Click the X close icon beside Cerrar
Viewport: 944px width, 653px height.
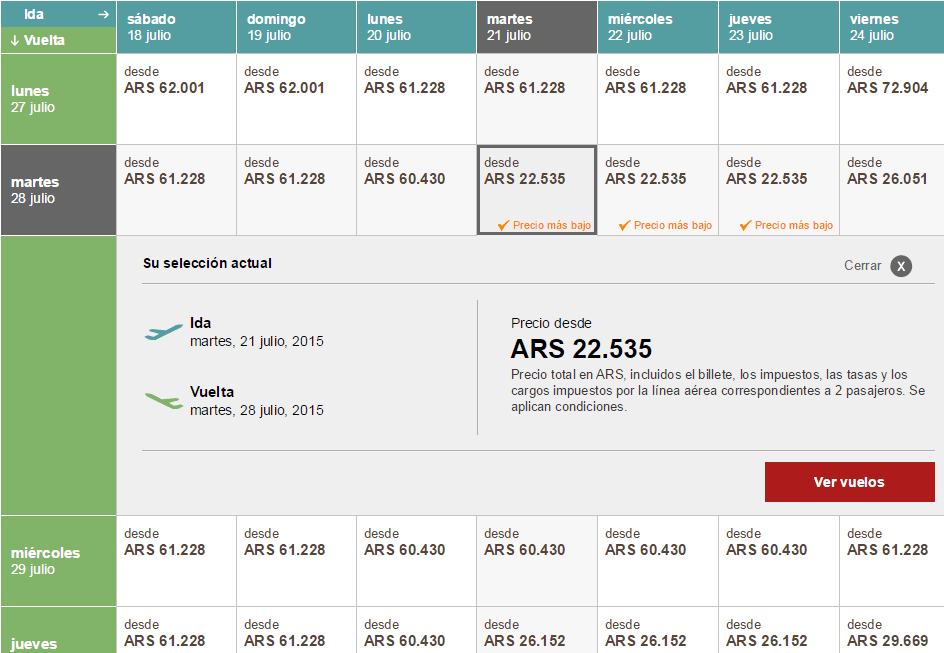point(901,266)
